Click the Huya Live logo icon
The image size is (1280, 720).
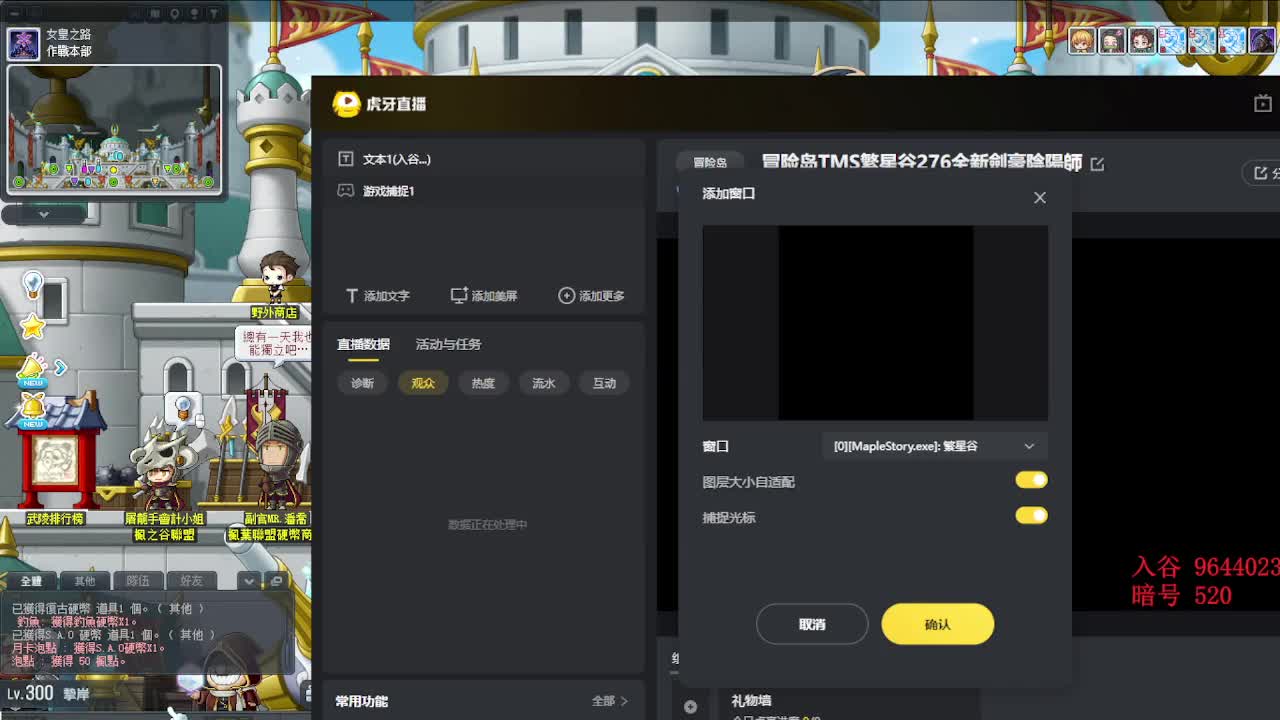tap(346, 104)
